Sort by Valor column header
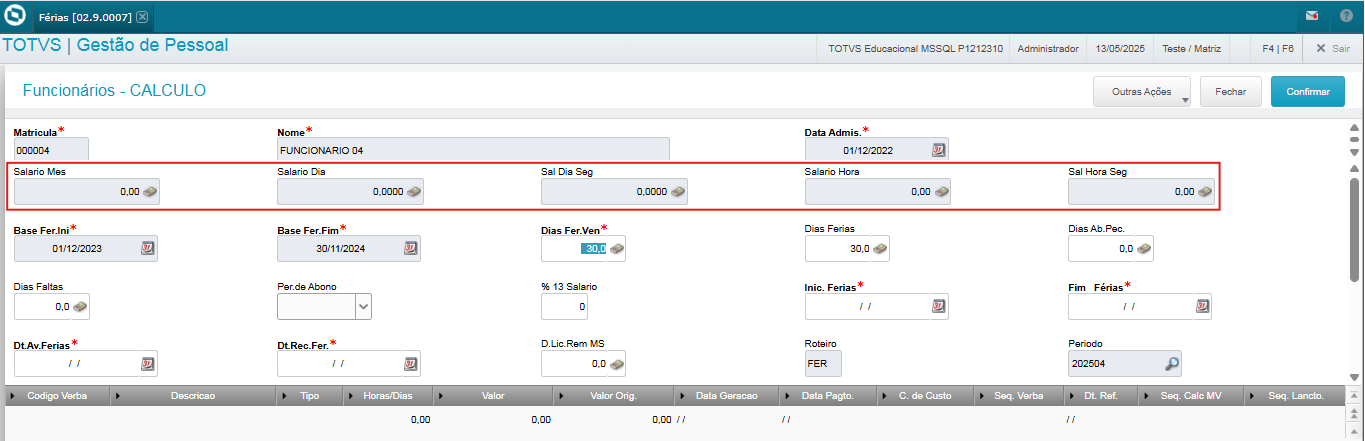 click(x=493, y=396)
